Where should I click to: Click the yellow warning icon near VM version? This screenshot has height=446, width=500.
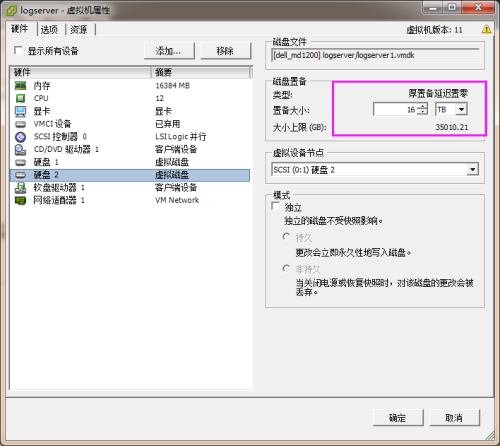point(486,29)
